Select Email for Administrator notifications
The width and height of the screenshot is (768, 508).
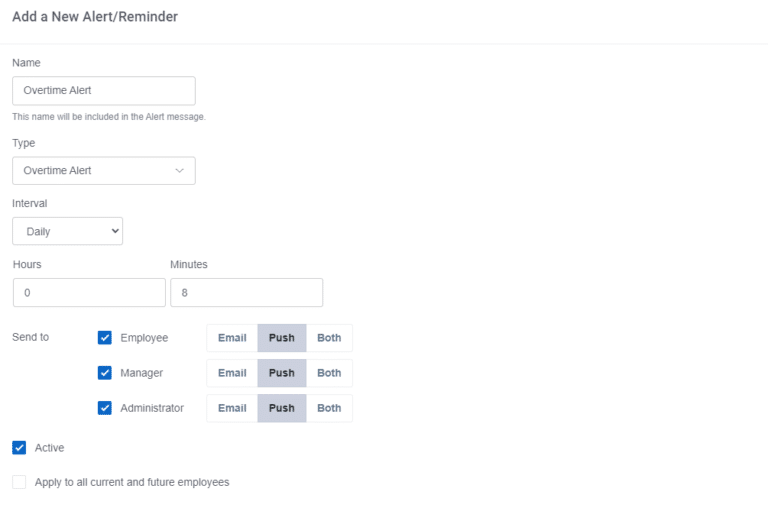click(x=232, y=409)
